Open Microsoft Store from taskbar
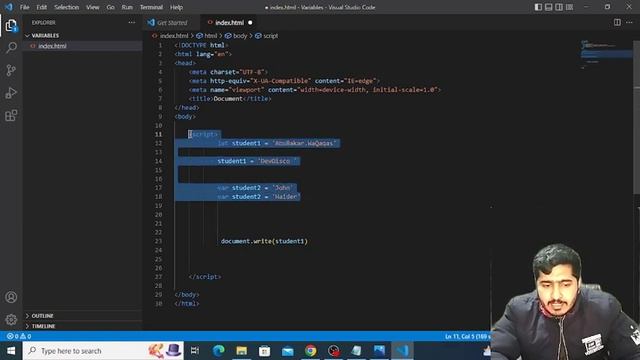The image size is (640, 360). (264, 351)
